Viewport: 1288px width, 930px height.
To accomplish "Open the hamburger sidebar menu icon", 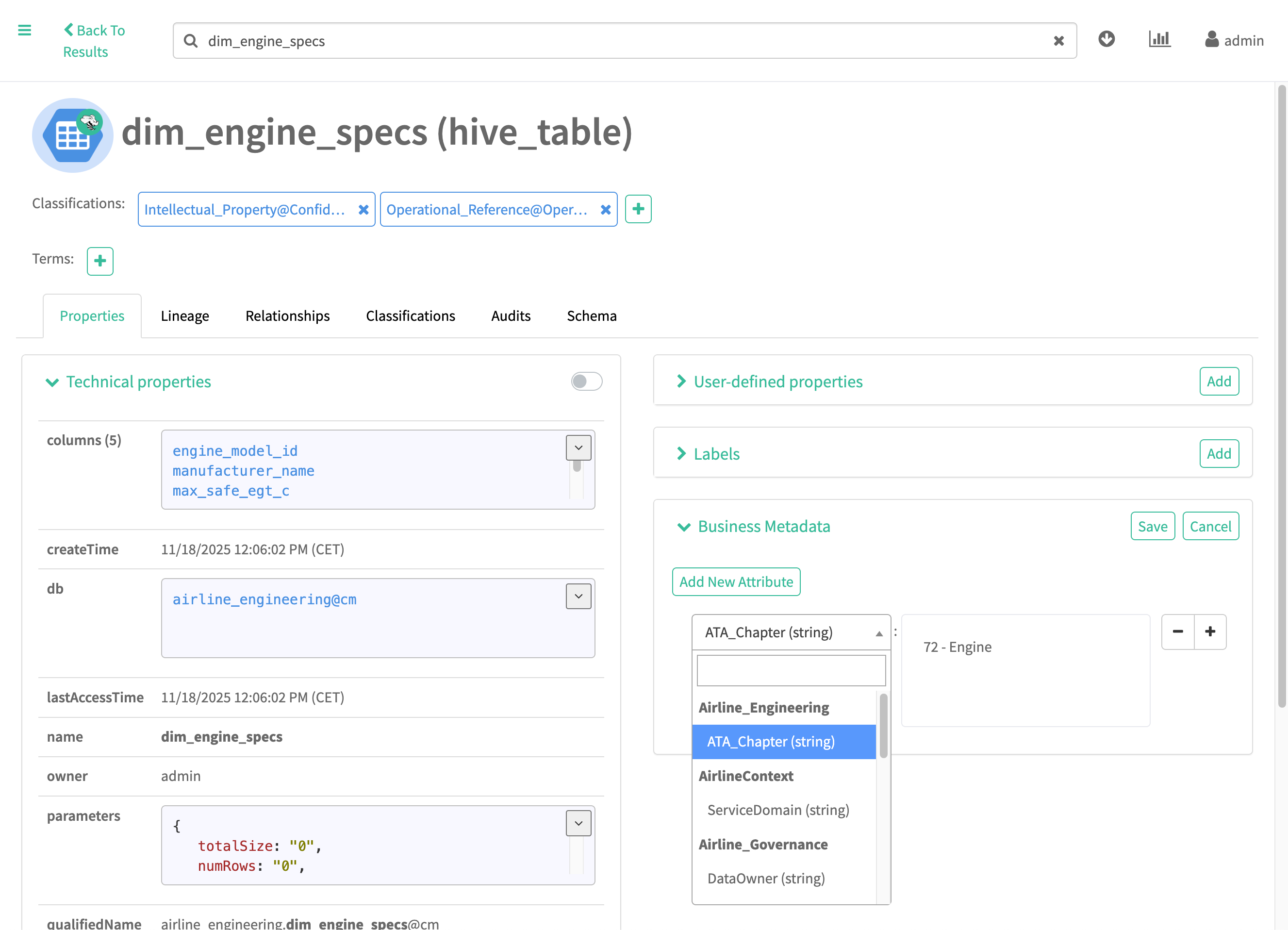I will (24, 30).
